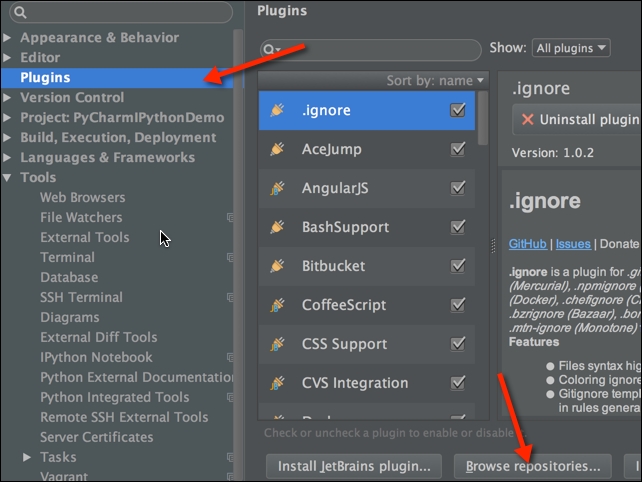Open Remote SSH External Tools settings
642x482 pixels.
124,417
